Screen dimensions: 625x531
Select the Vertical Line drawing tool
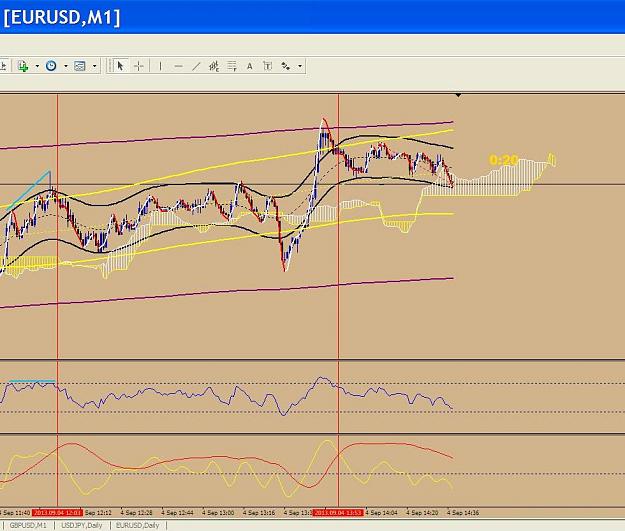[x=160, y=66]
